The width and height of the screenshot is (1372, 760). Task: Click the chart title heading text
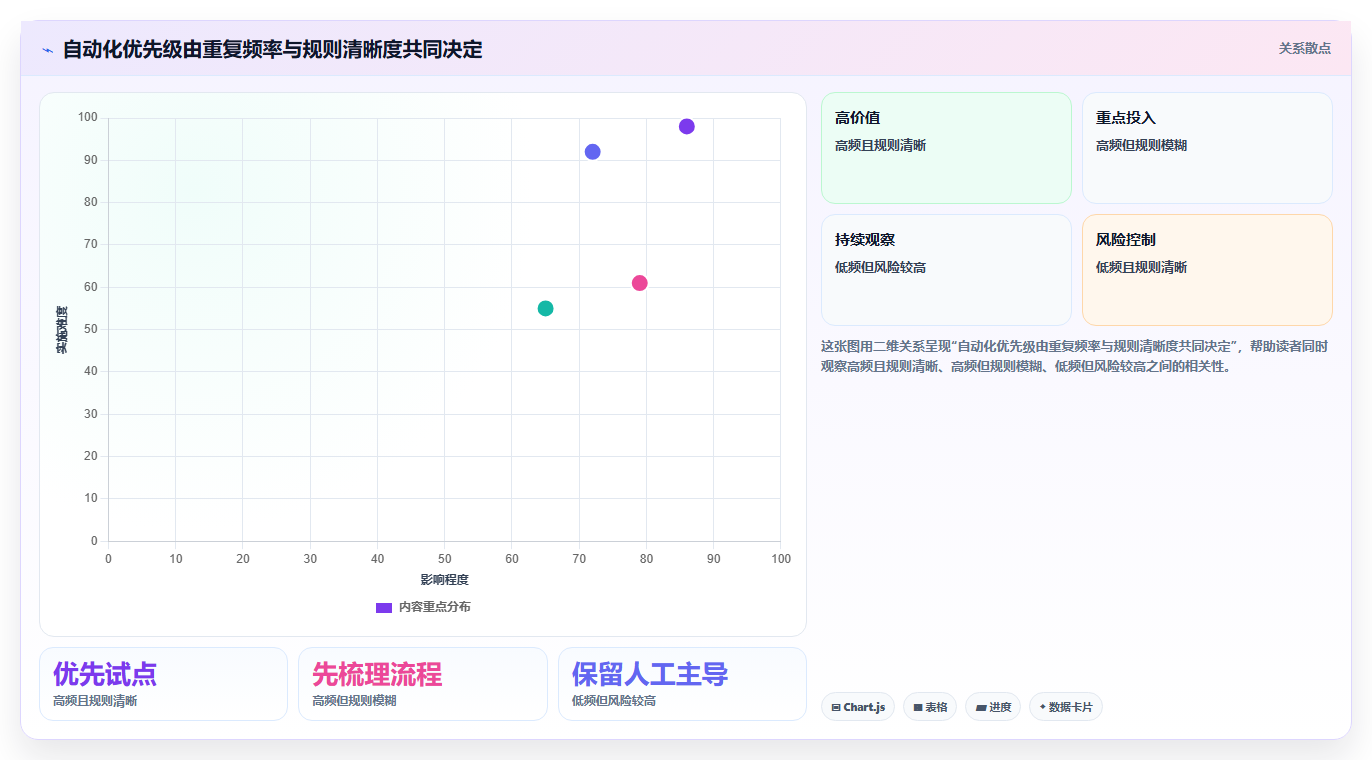click(x=272, y=49)
